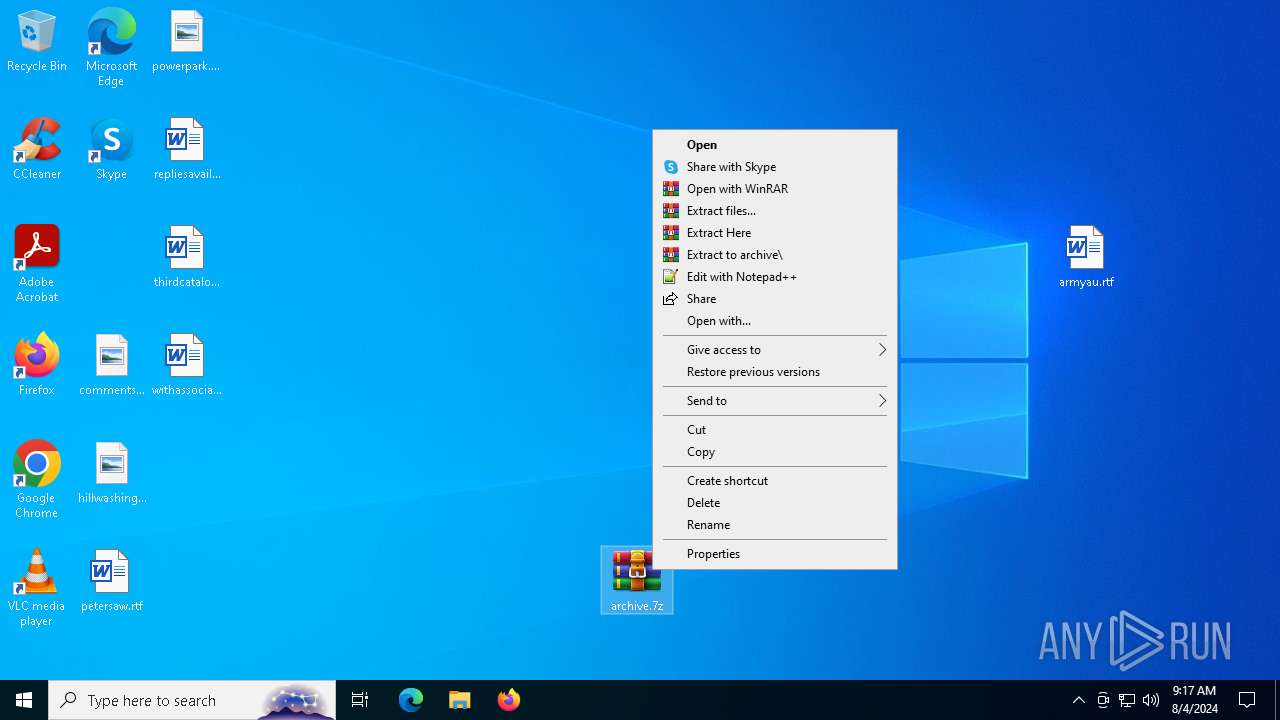The width and height of the screenshot is (1280, 720).
Task: Open the network status tray icon
Action: [1127, 700]
